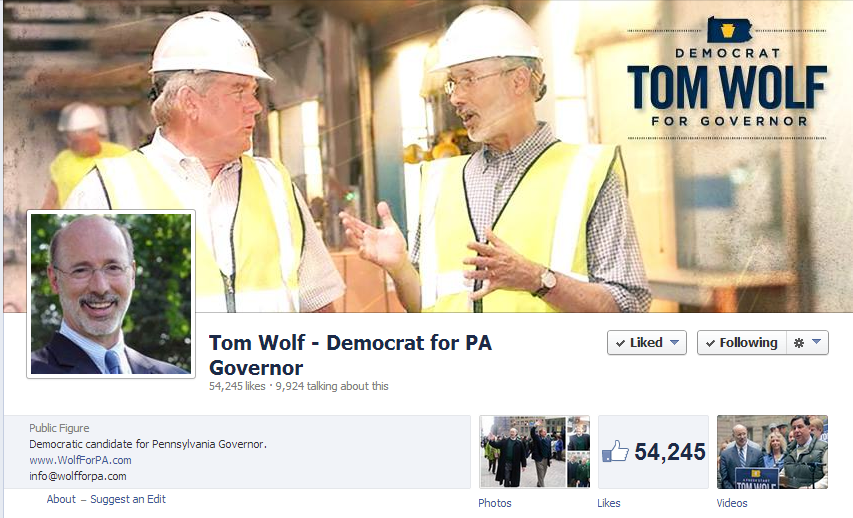Click the 54,245 likes count text

click(237, 386)
